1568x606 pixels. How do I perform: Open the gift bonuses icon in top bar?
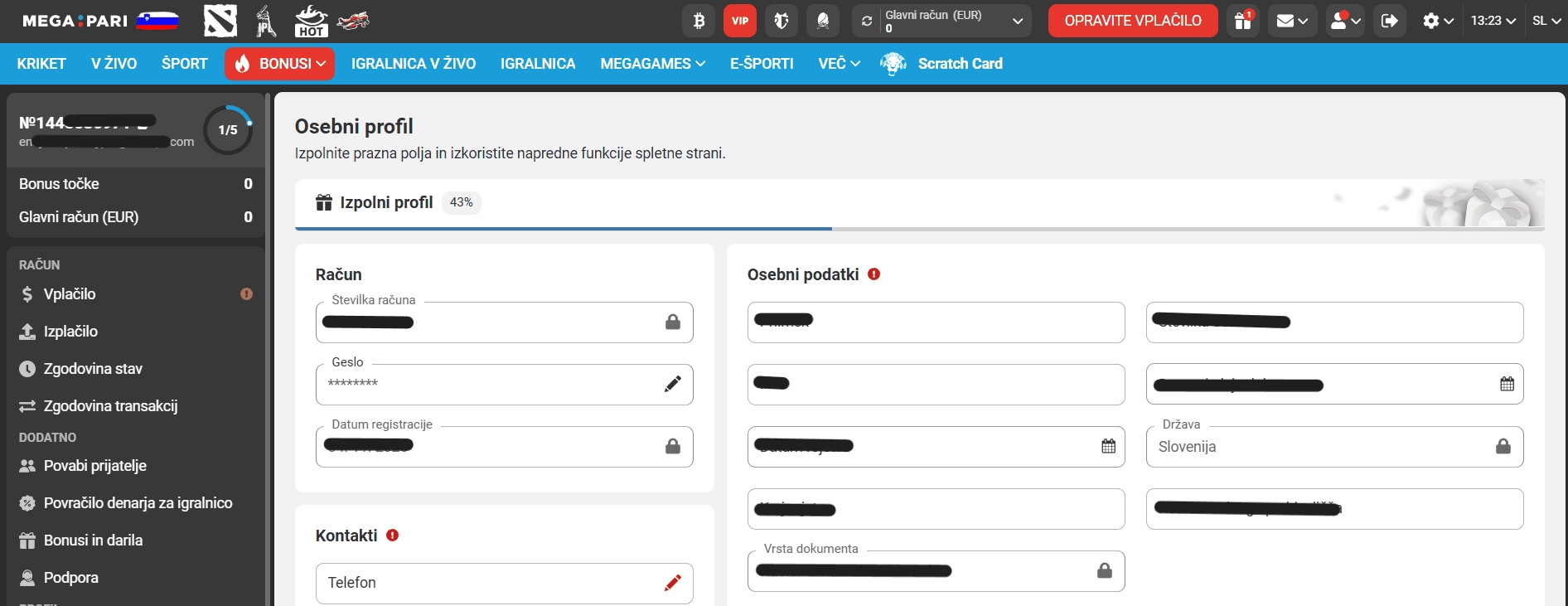click(1242, 21)
